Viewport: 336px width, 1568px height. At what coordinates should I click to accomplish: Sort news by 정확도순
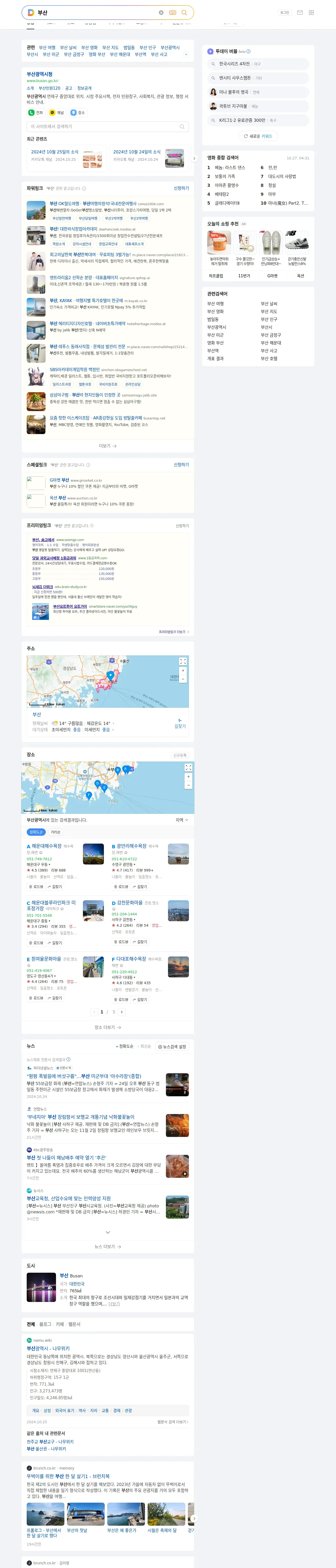(x=126, y=1046)
